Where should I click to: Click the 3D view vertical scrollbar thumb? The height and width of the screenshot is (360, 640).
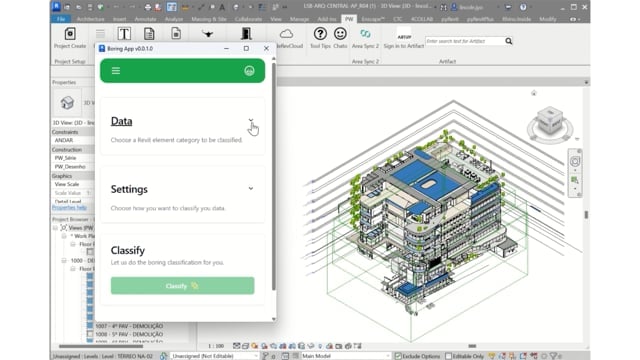(x=586, y=214)
